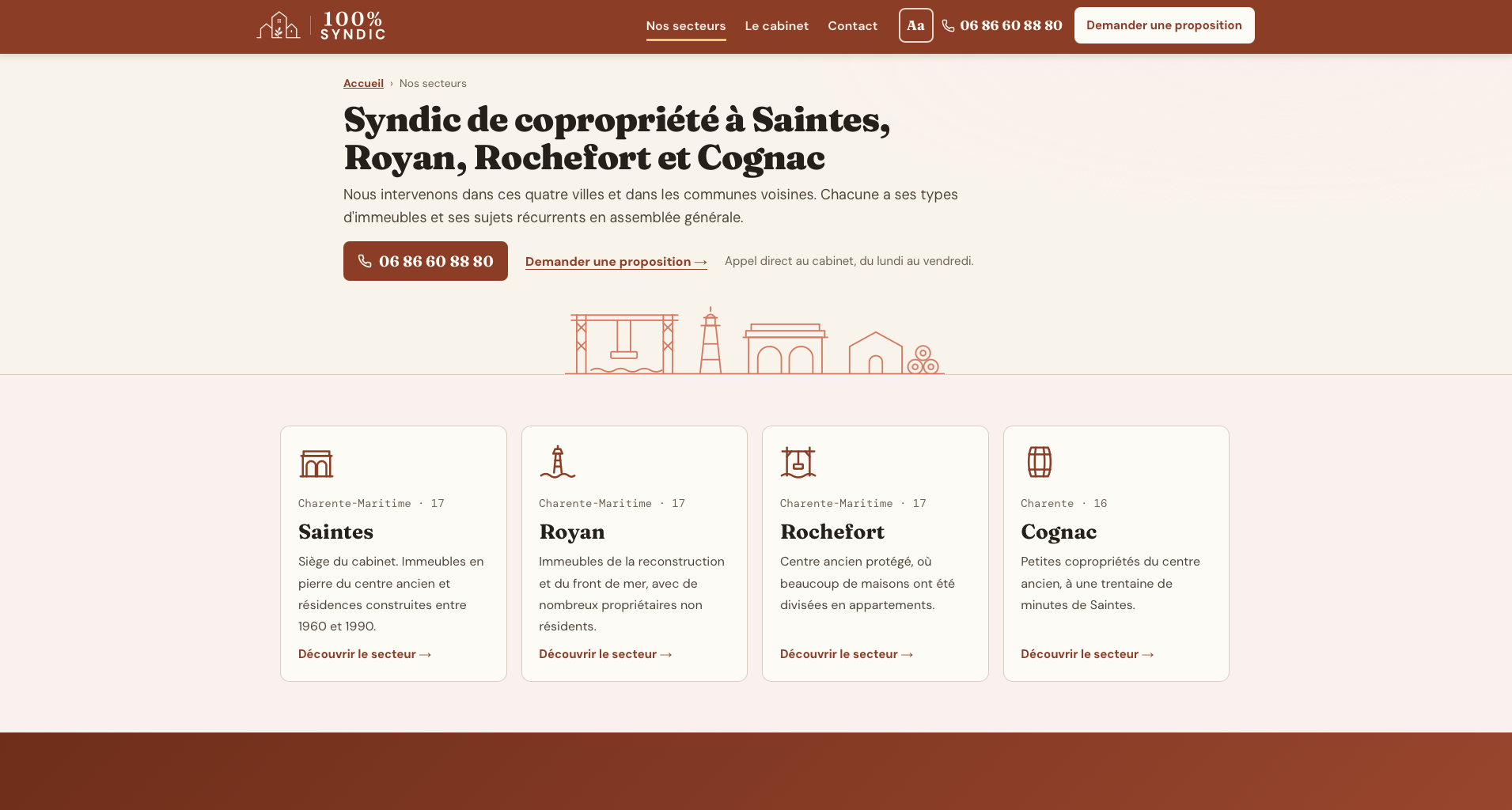Viewport: 1512px width, 810px height.
Task: Click the warehouse with barrels in skyline
Action: pos(893,353)
